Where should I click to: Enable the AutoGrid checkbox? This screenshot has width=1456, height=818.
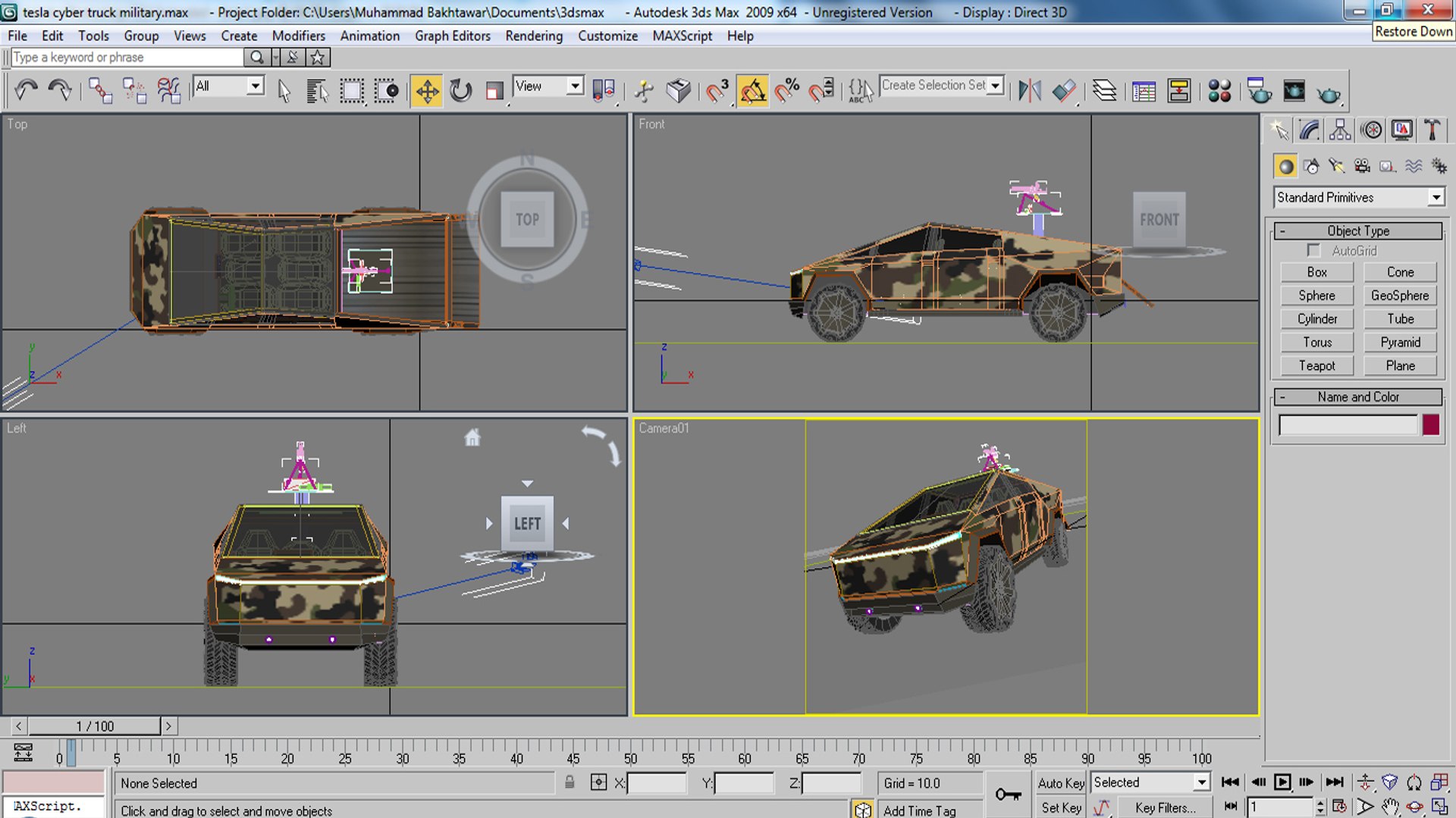(x=1313, y=250)
